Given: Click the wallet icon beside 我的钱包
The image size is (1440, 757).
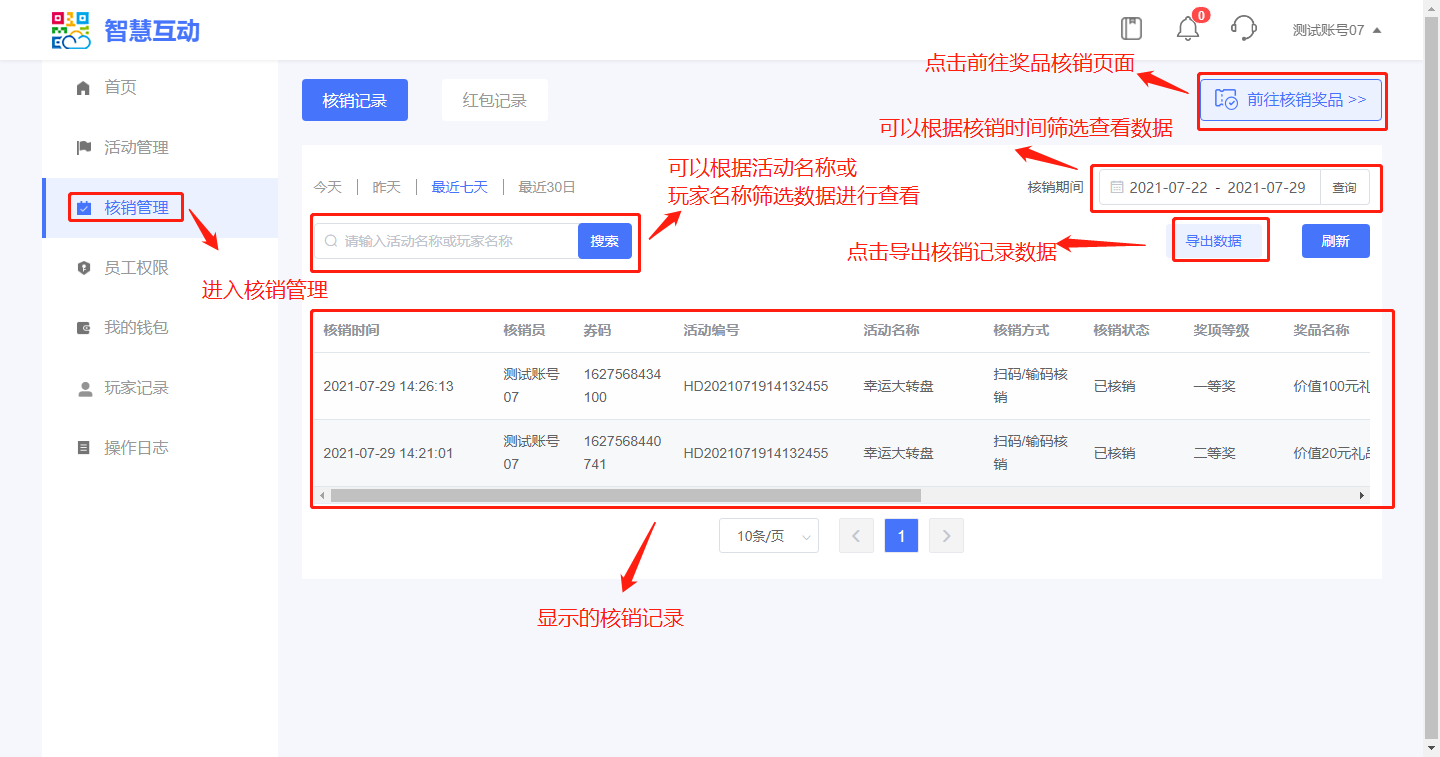Looking at the screenshot, I should click(x=84, y=328).
